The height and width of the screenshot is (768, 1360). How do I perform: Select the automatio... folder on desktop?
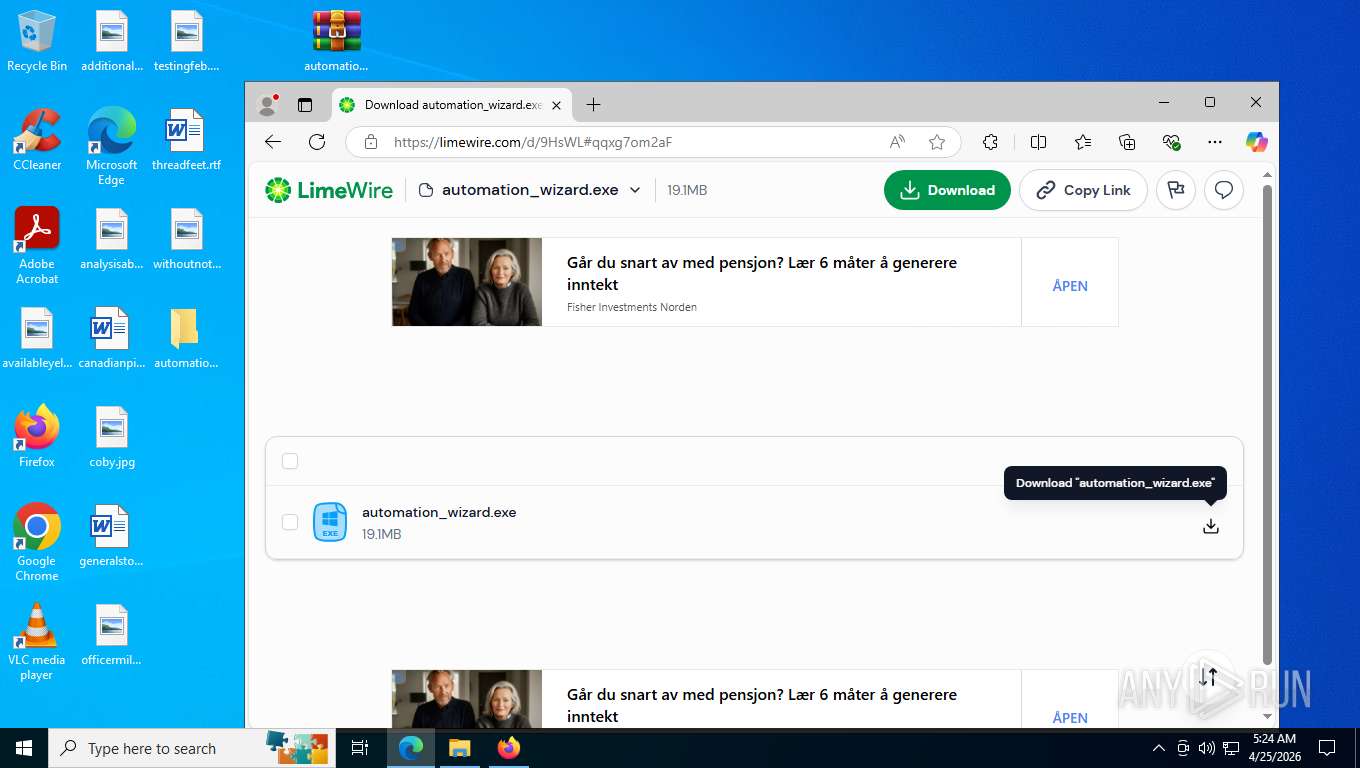(x=186, y=338)
